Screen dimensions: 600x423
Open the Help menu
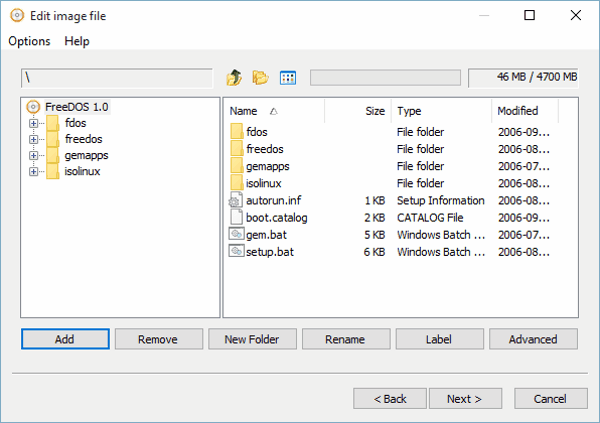point(77,41)
